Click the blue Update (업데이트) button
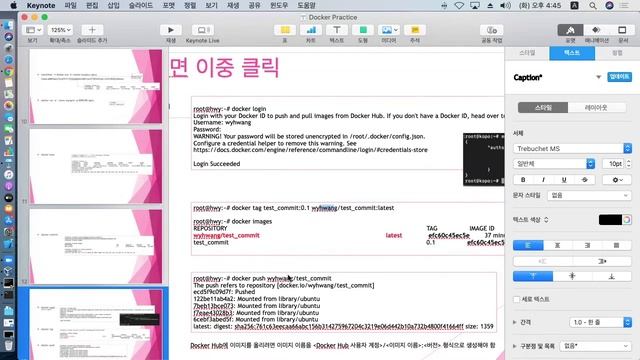Image resolution: width=640 pixels, height=360 pixels. click(x=619, y=77)
